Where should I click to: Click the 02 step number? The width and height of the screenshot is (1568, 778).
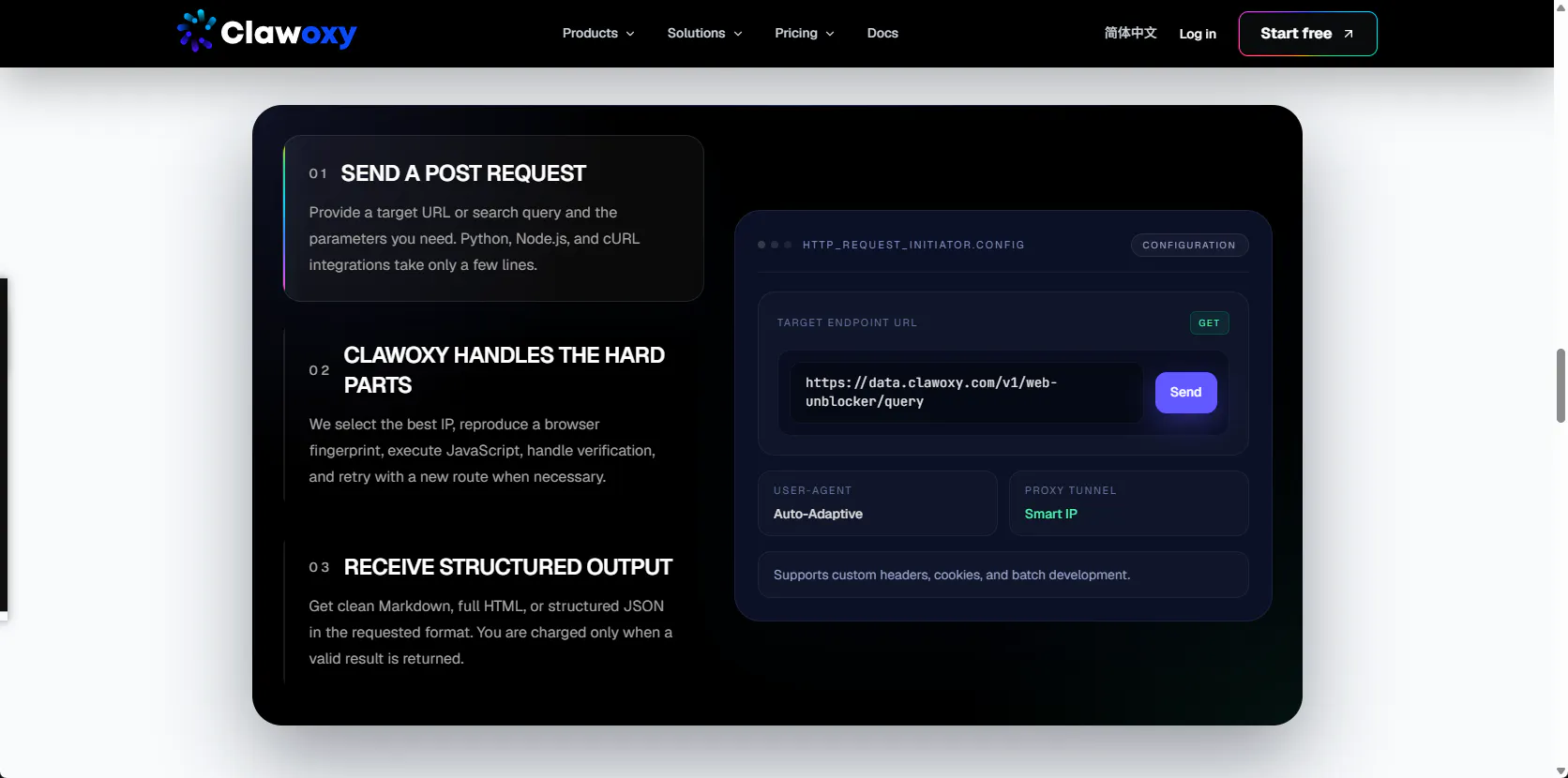319,371
